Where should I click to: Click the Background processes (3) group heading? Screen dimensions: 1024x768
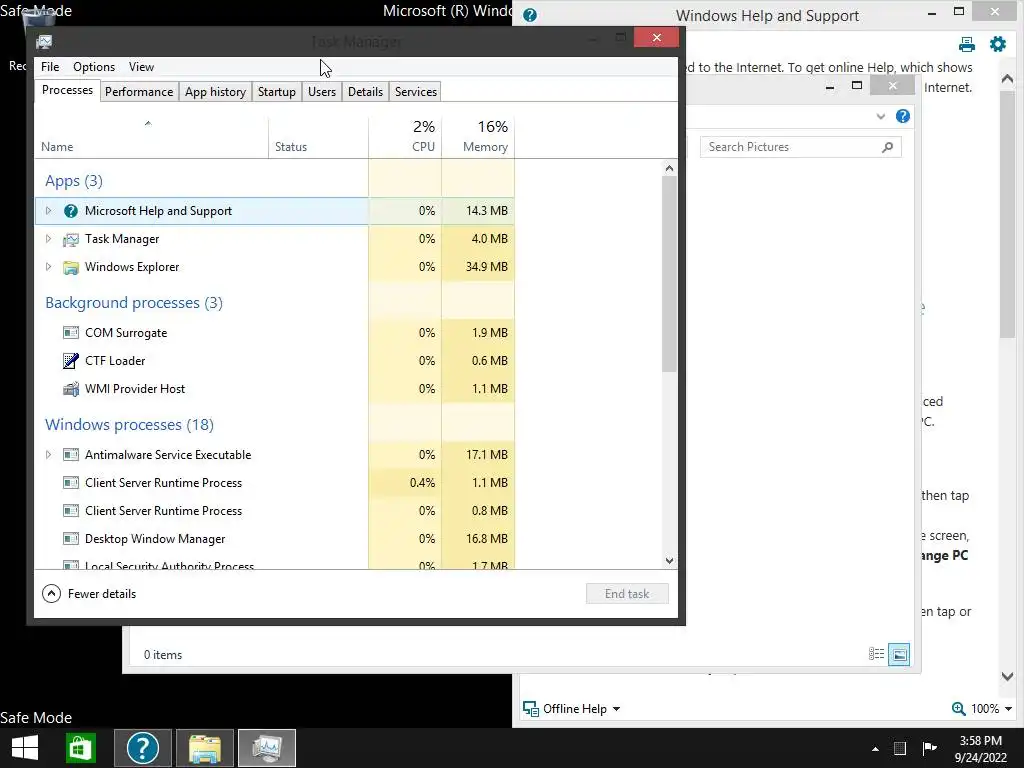coord(134,303)
